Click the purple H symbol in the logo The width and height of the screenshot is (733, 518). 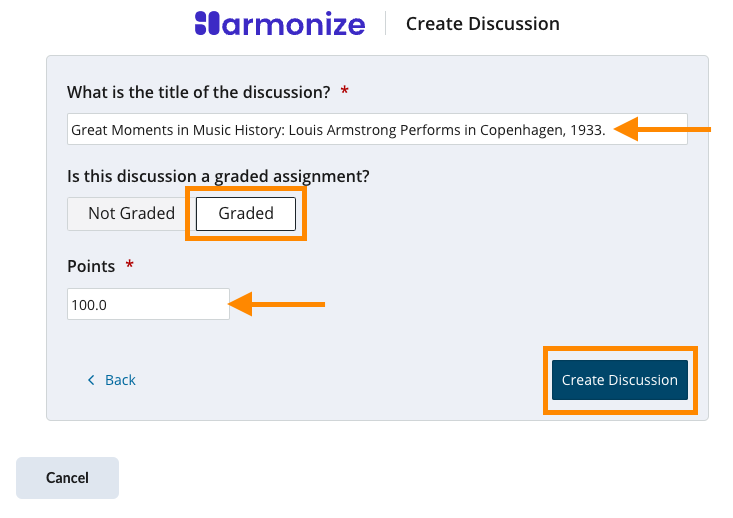[x=207, y=24]
